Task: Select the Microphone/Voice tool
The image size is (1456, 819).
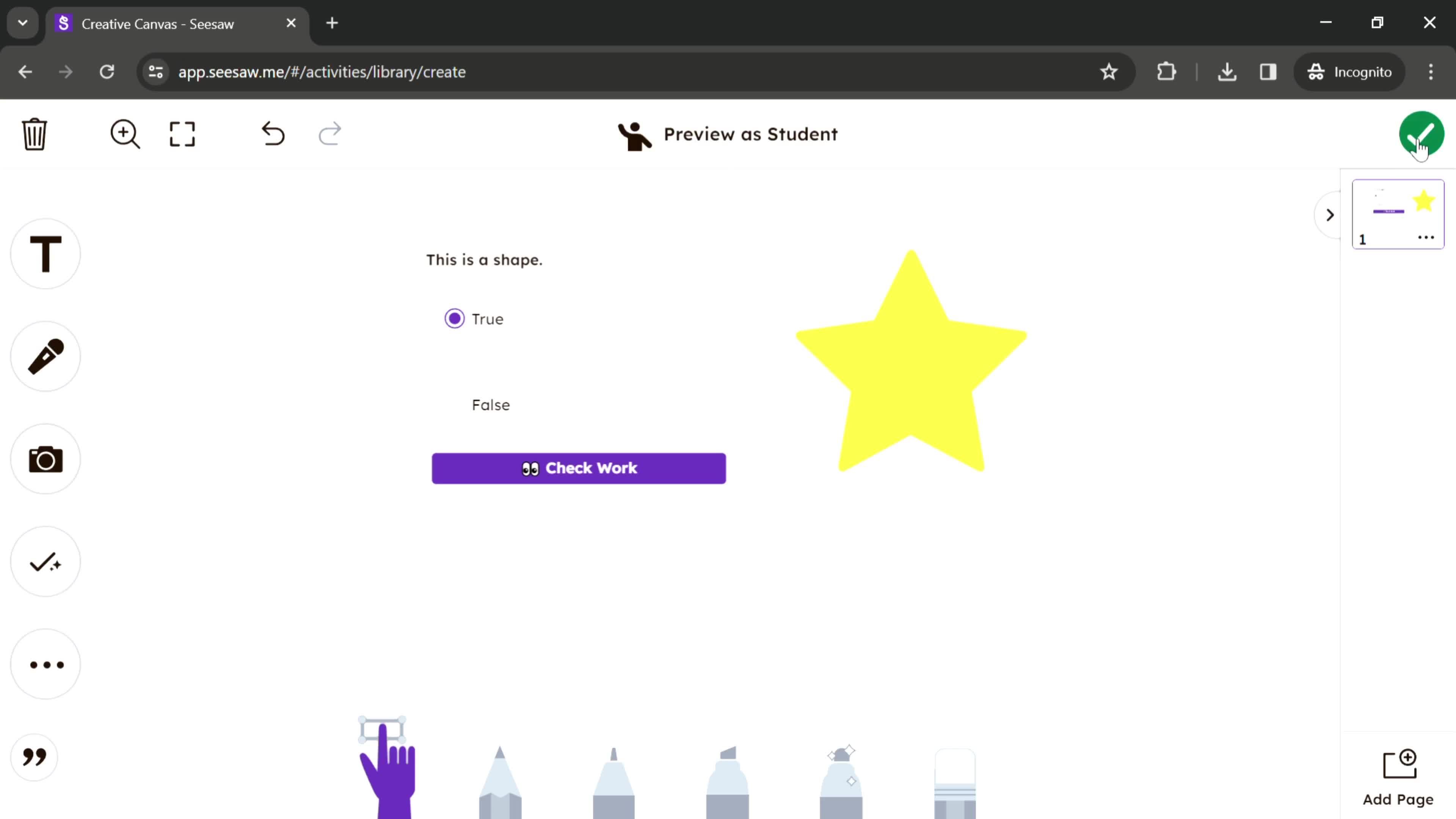Action: [45, 356]
